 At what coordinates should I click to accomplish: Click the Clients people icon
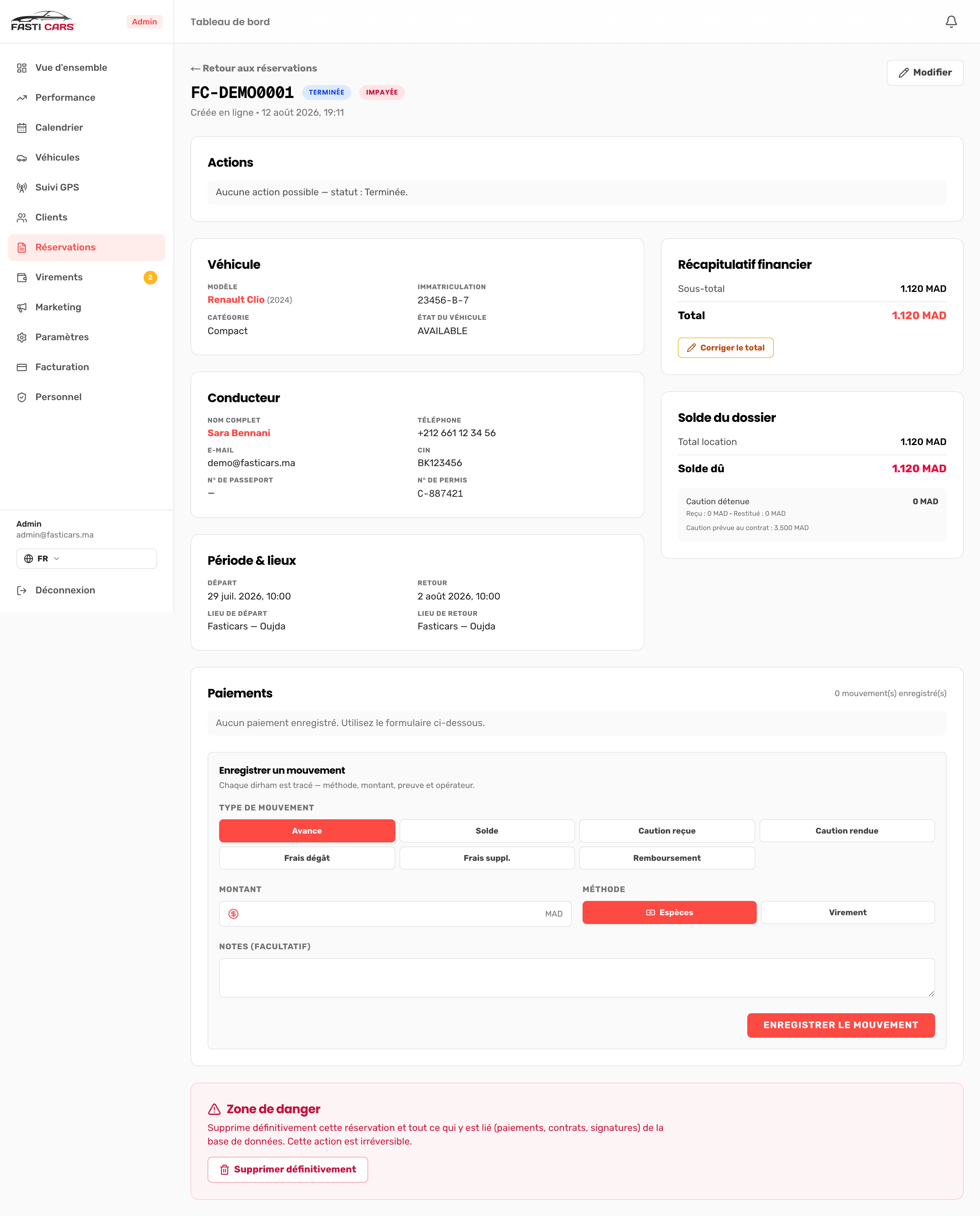click(x=22, y=217)
